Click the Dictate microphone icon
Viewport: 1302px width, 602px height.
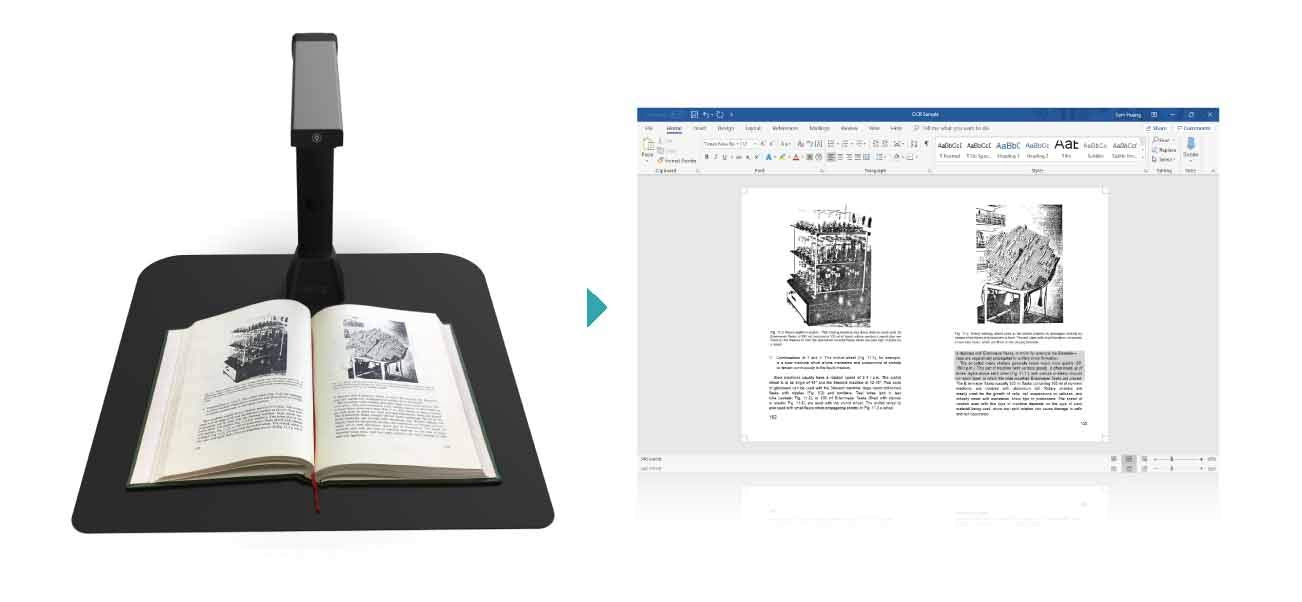(x=1190, y=145)
